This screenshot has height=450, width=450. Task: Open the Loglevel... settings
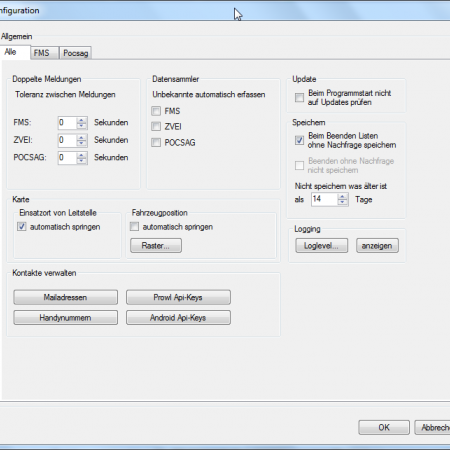pos(322,246)
